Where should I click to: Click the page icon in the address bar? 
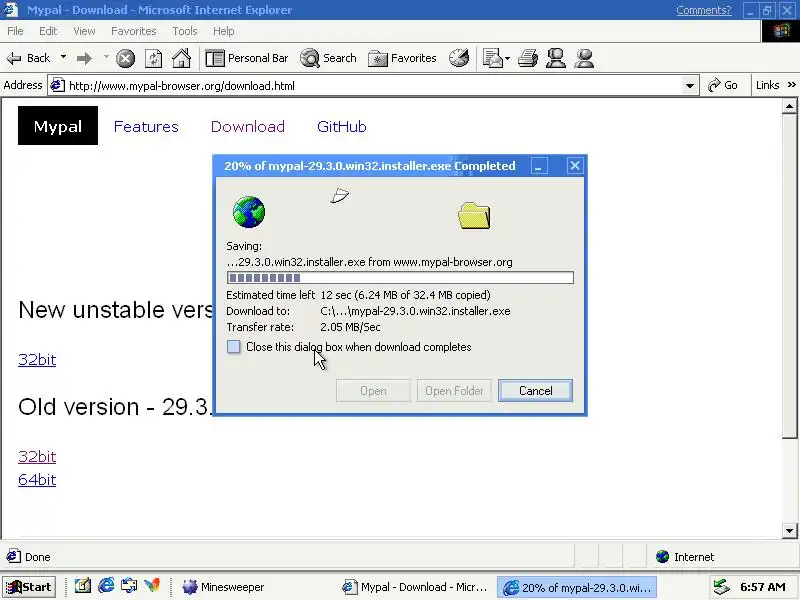point(57,85)
